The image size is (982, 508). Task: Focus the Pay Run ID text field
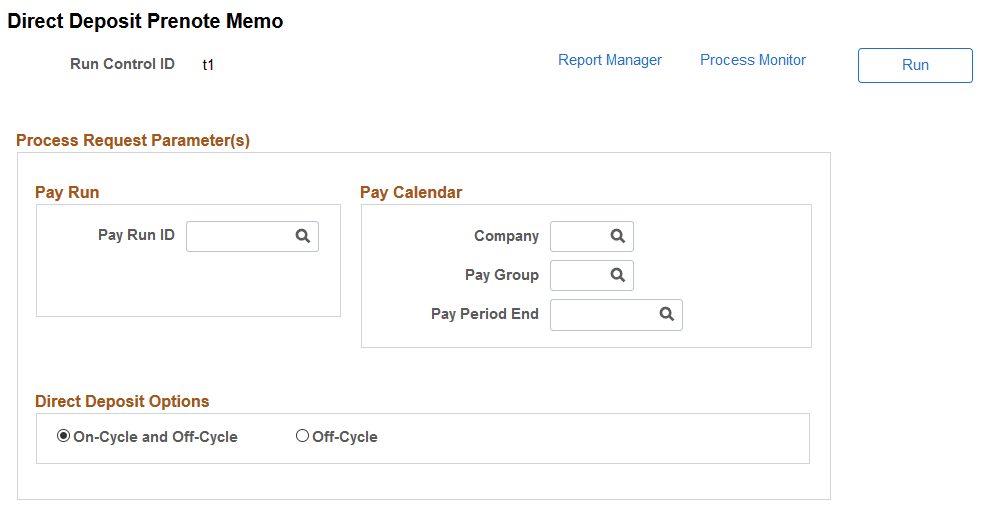click(x=240, y=237)
